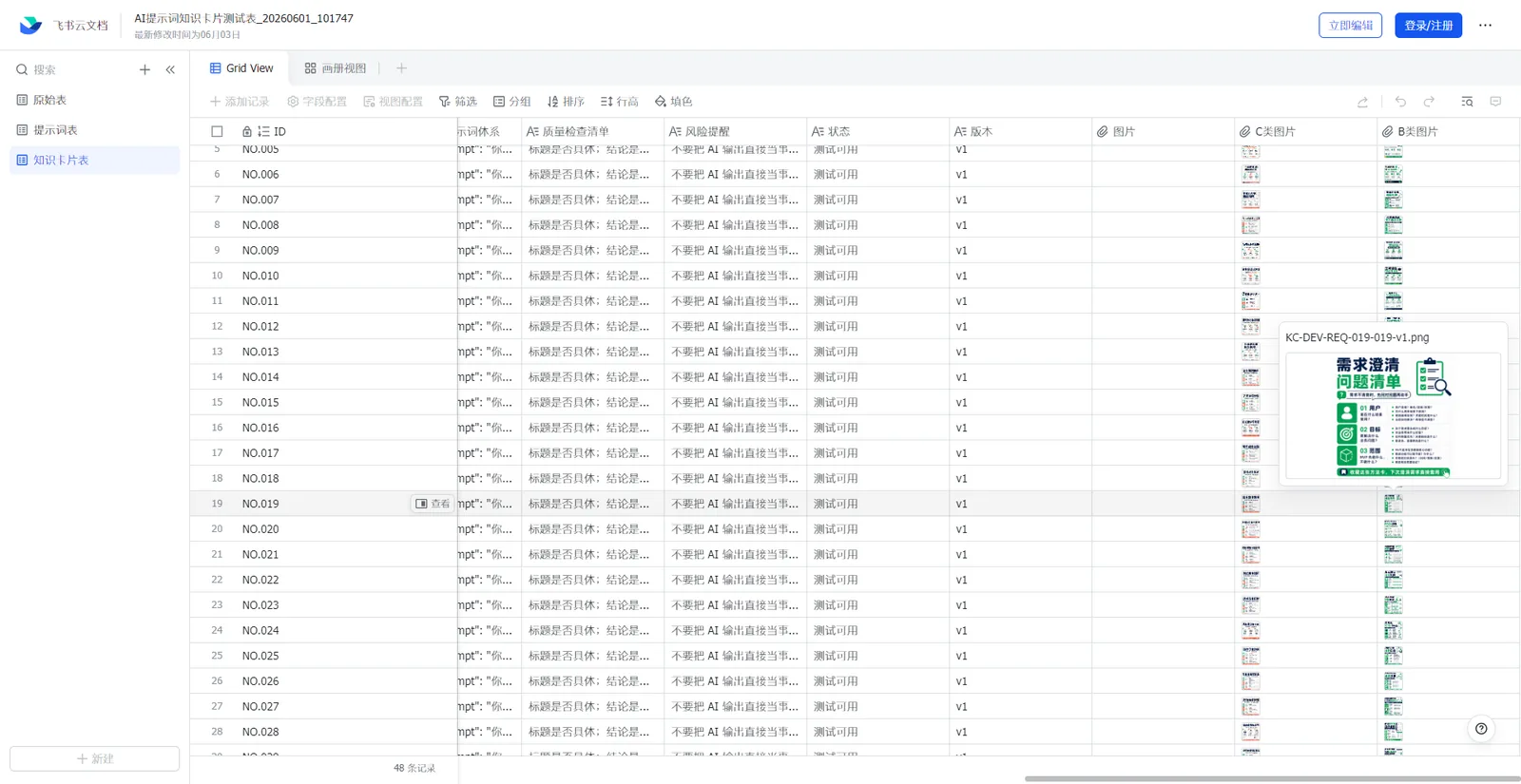Viewport: 1521px width, 784px height.
Task: Click the find records icon in toolbar
Action: [x=1467, y=102]
